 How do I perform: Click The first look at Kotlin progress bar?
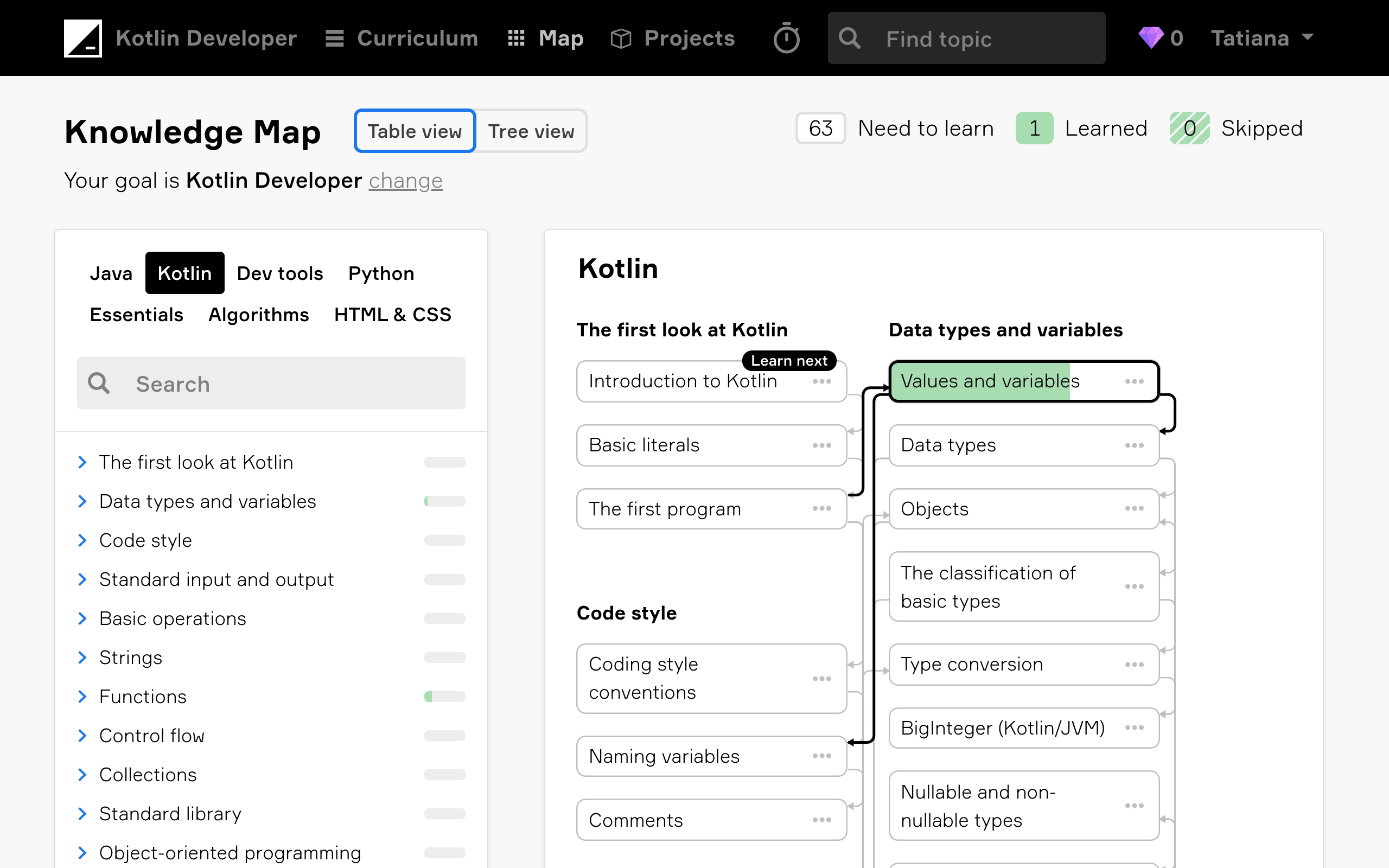(x=444, y=462)
